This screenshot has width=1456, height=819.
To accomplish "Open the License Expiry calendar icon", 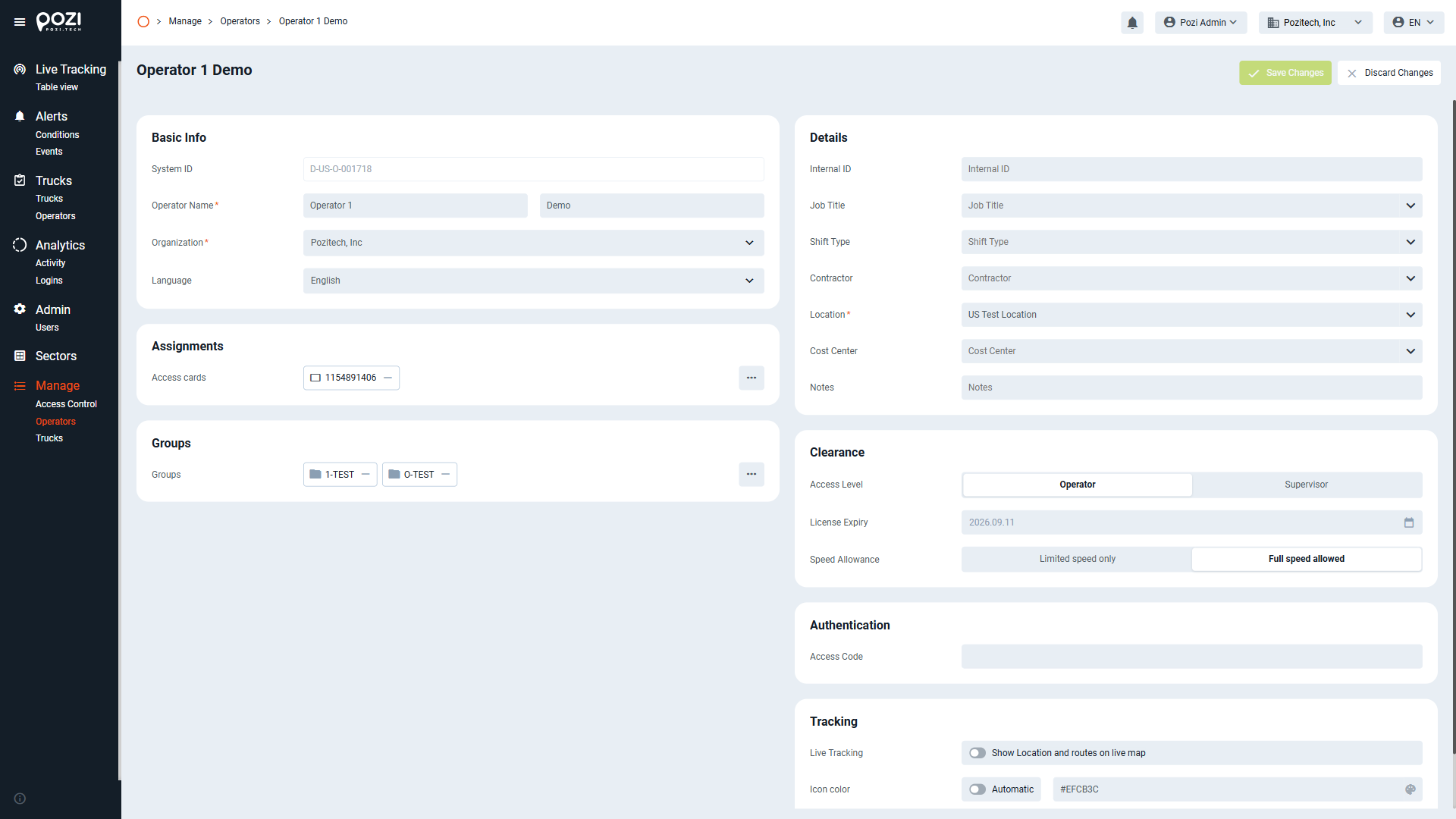I will point(1409,522).
